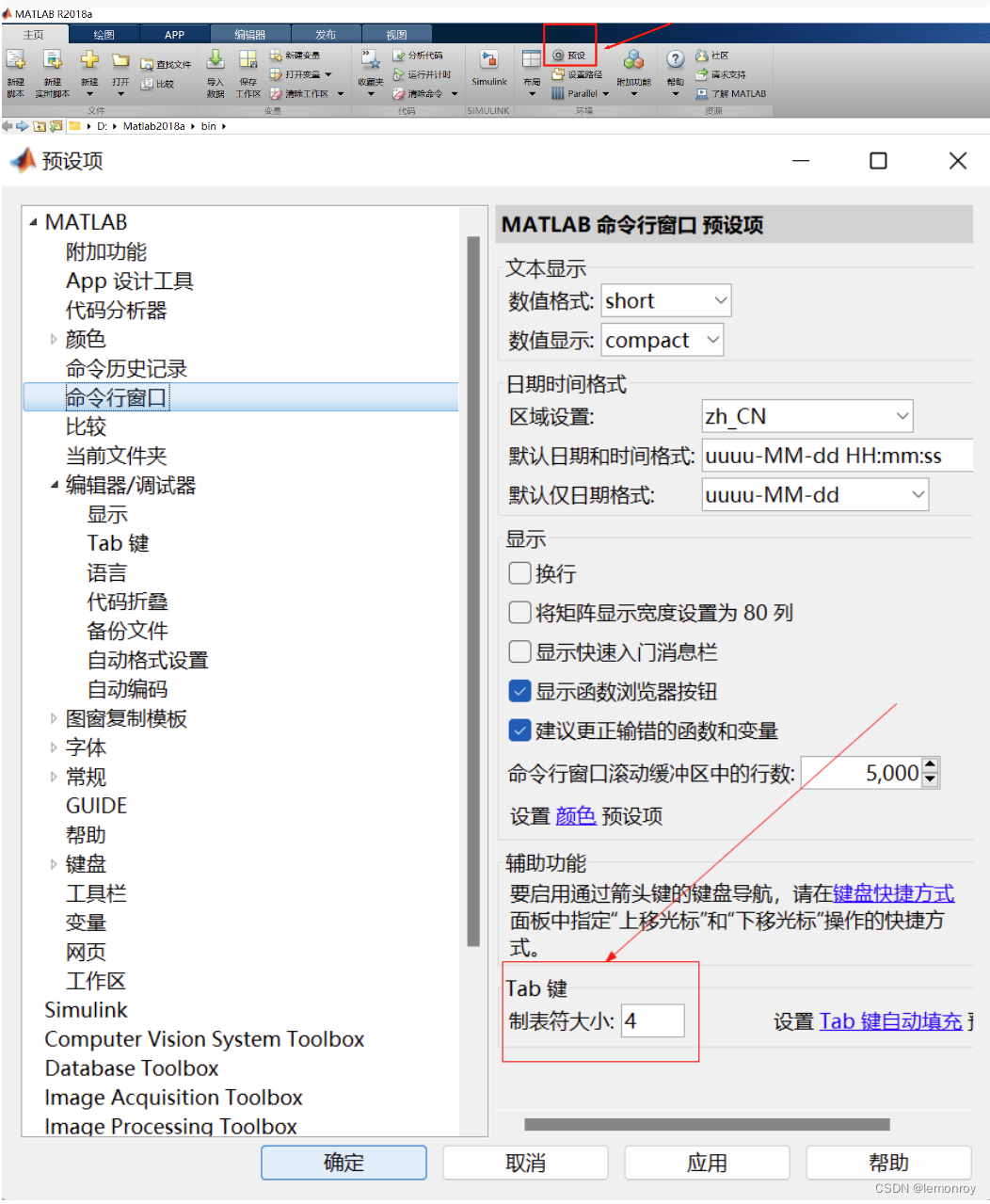
Task: Expand the 颜色 tree node
Action: 54,339
